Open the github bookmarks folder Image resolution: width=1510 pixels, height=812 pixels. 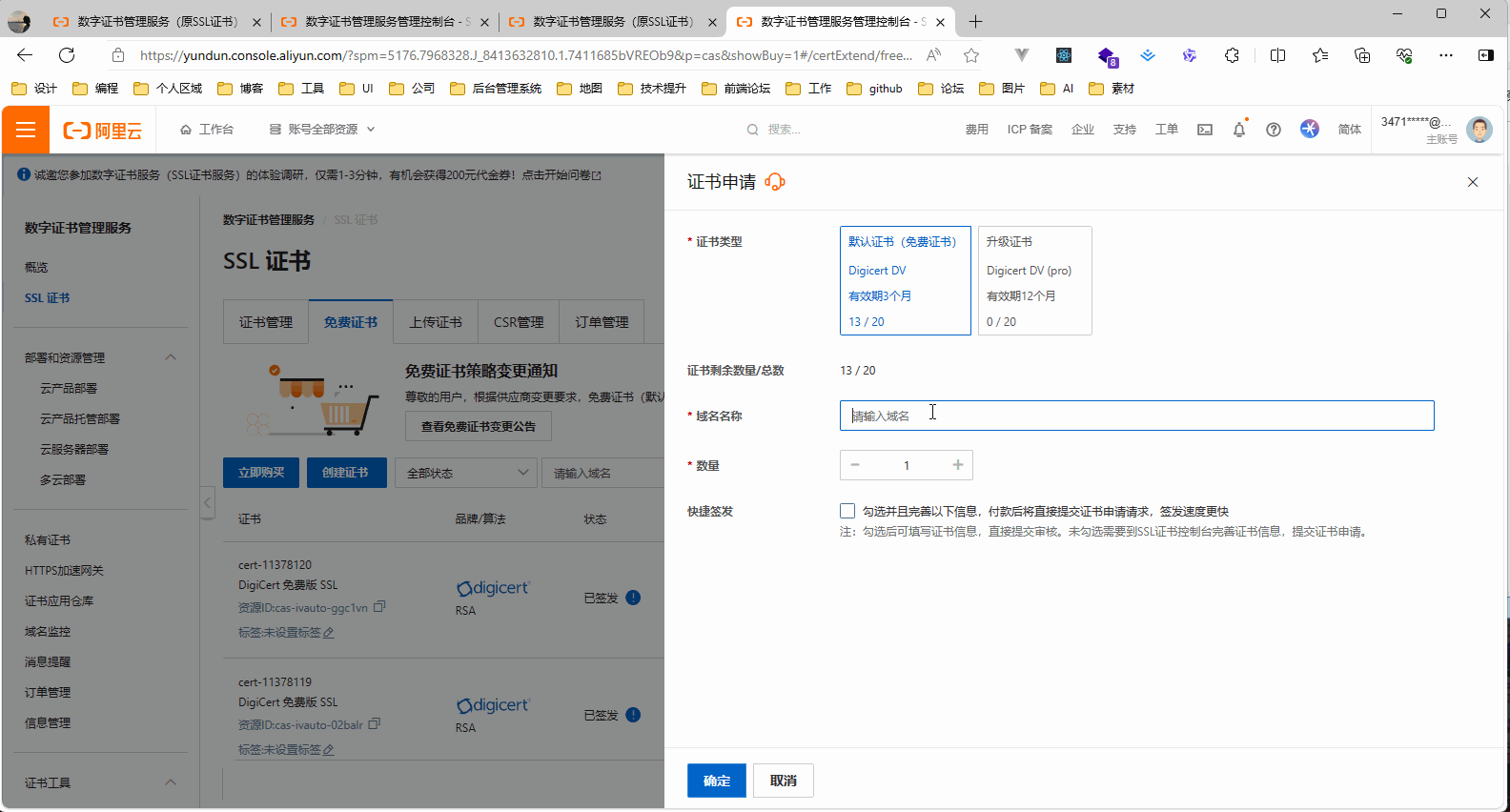pos(874,89)
